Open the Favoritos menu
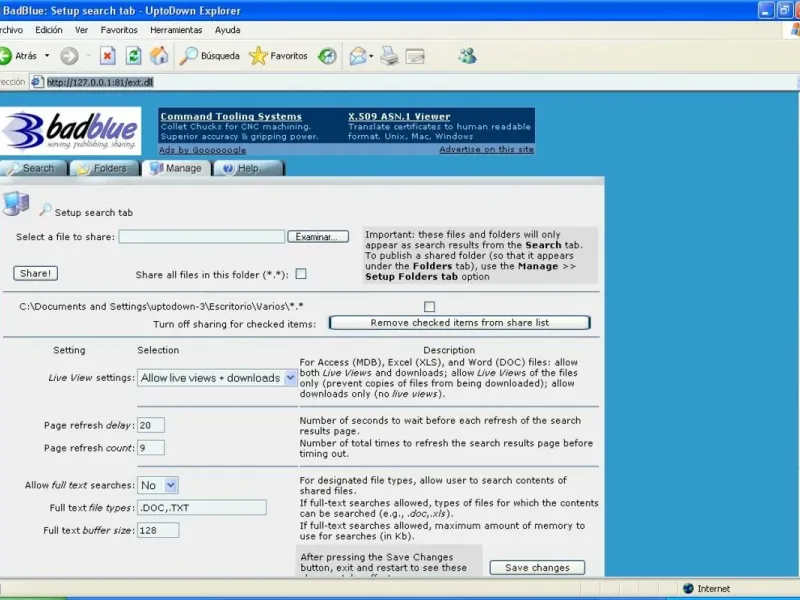Image resolution: width=800 pixels, height=600 pixels. pos(119,30)
